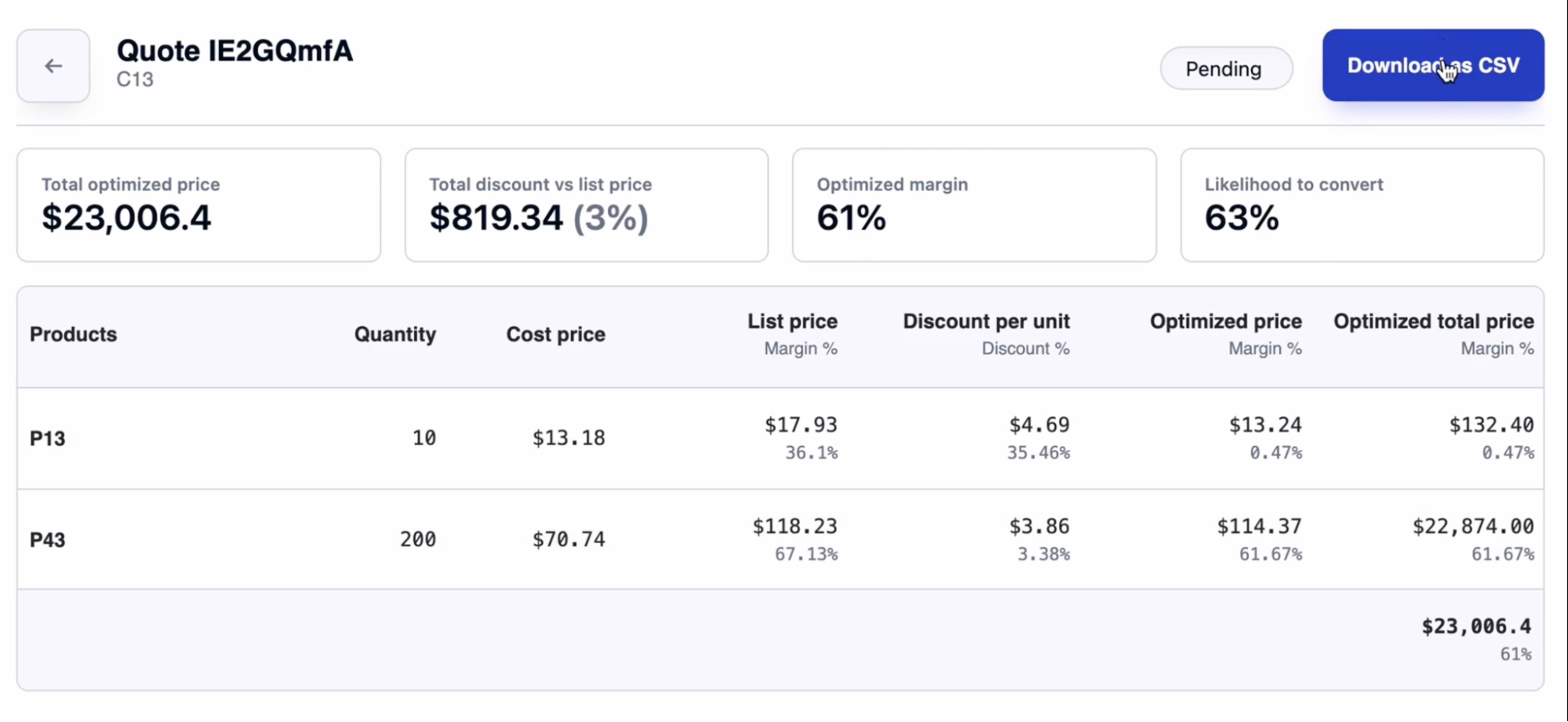Click the Optimized total price column header
Image resolution: width=1568 pixels, height=722 pixels.
coord(1433,321)
